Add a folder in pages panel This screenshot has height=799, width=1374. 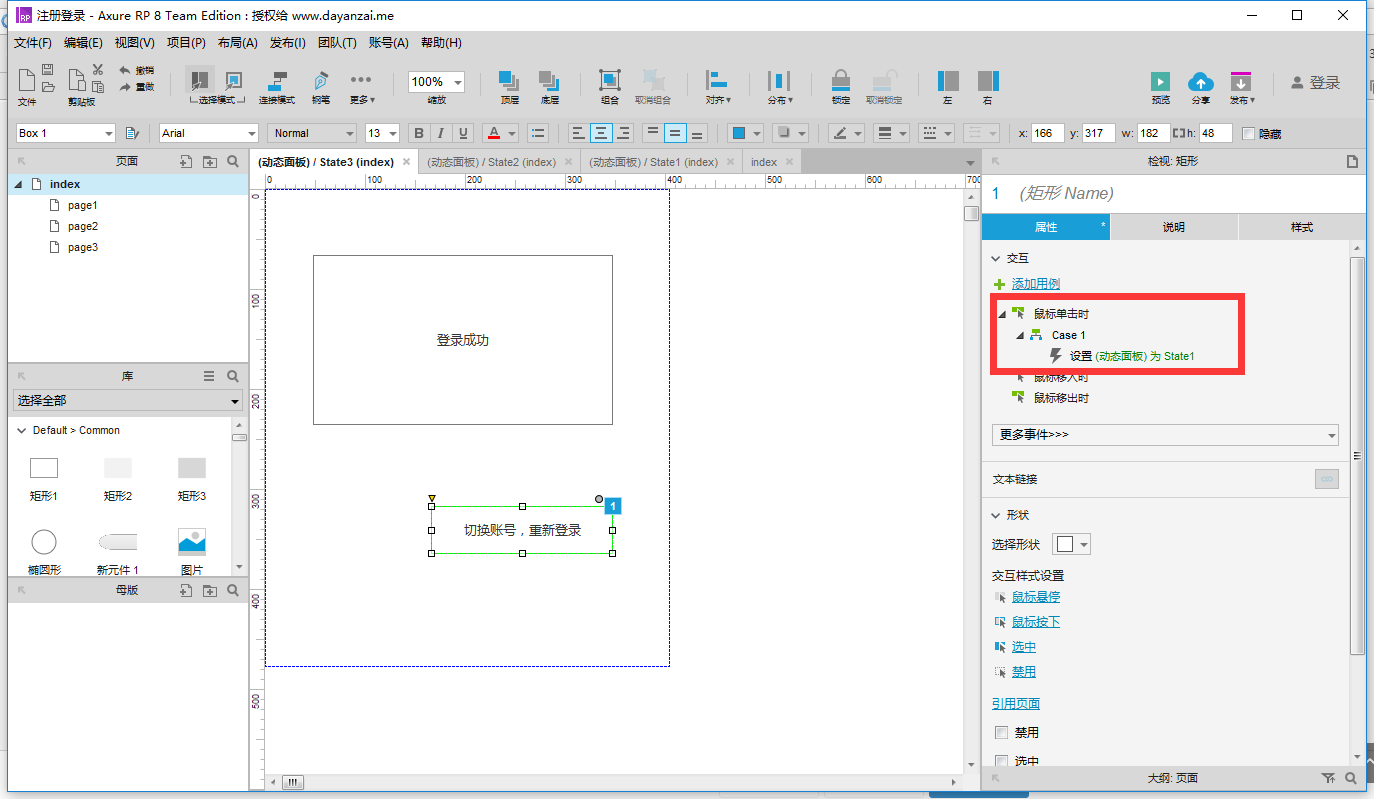click(x=210, y=161)
